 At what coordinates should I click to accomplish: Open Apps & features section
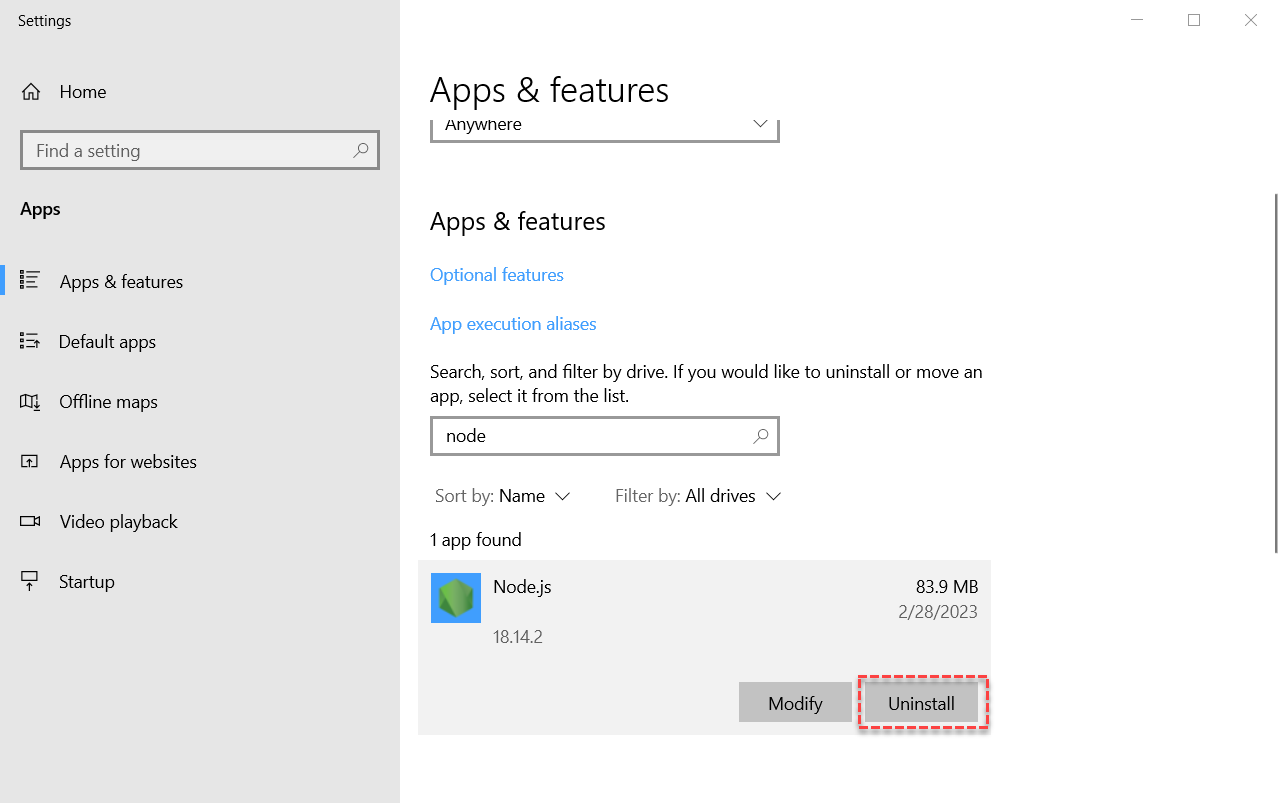(200, 281)
